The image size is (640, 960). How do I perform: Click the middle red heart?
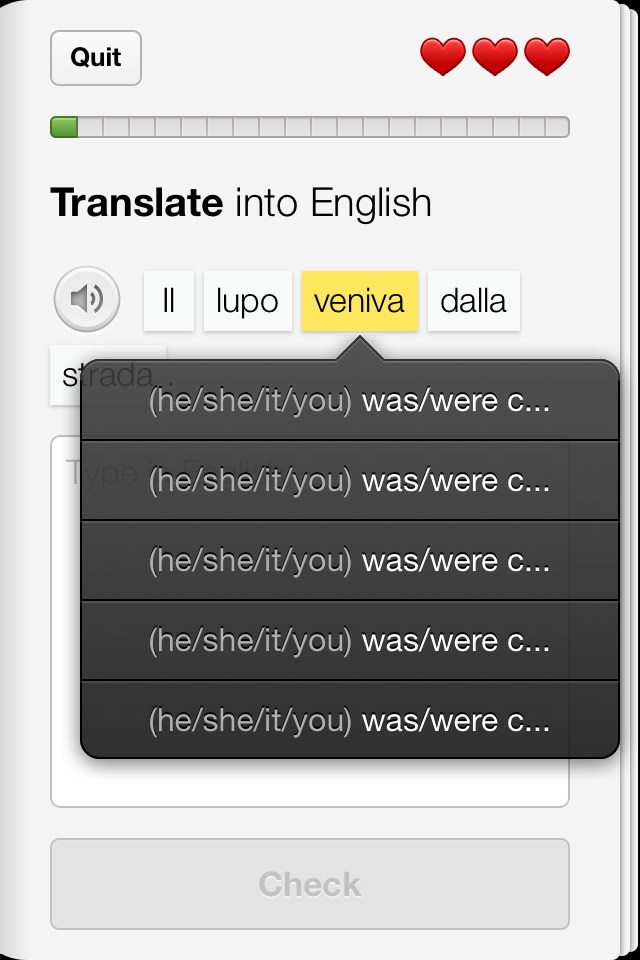coord(495,57)
